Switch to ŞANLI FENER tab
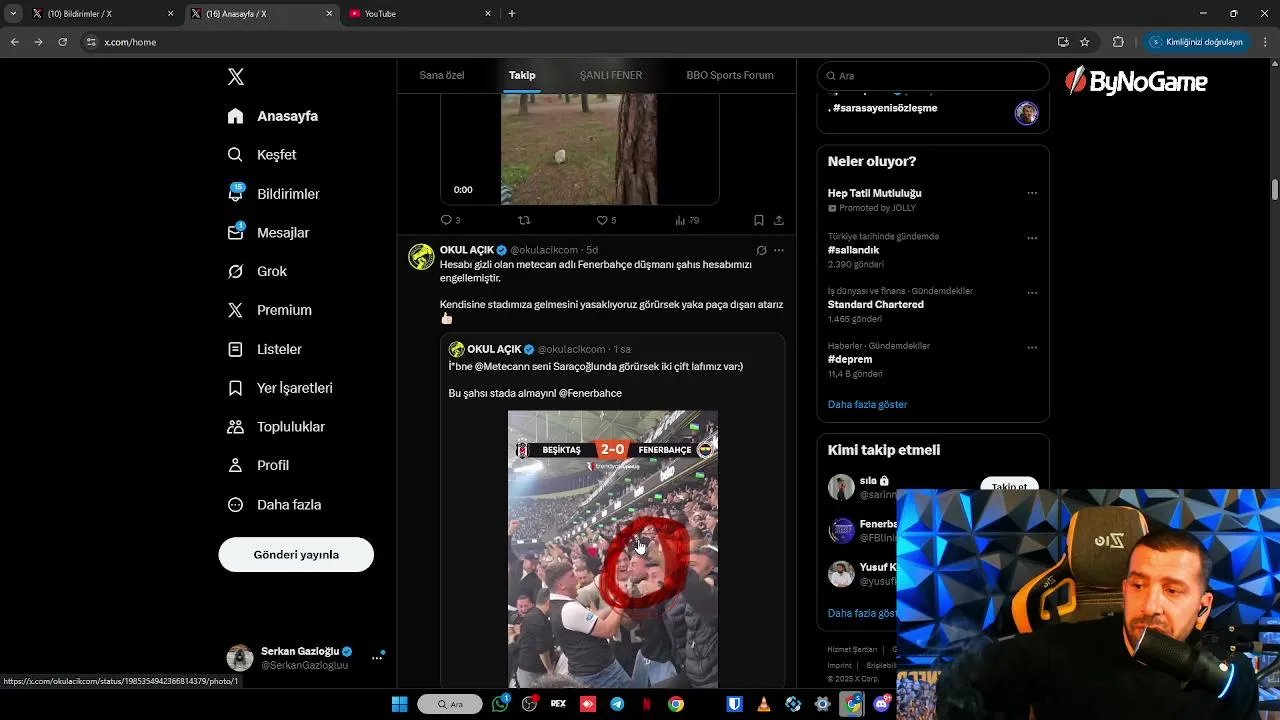This screenshot has height=720, width=1280. click(x=611, y=75)
